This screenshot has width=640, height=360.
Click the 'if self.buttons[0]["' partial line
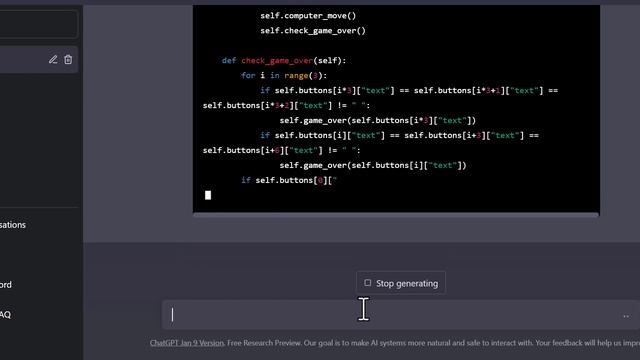(x=289, y=180)
